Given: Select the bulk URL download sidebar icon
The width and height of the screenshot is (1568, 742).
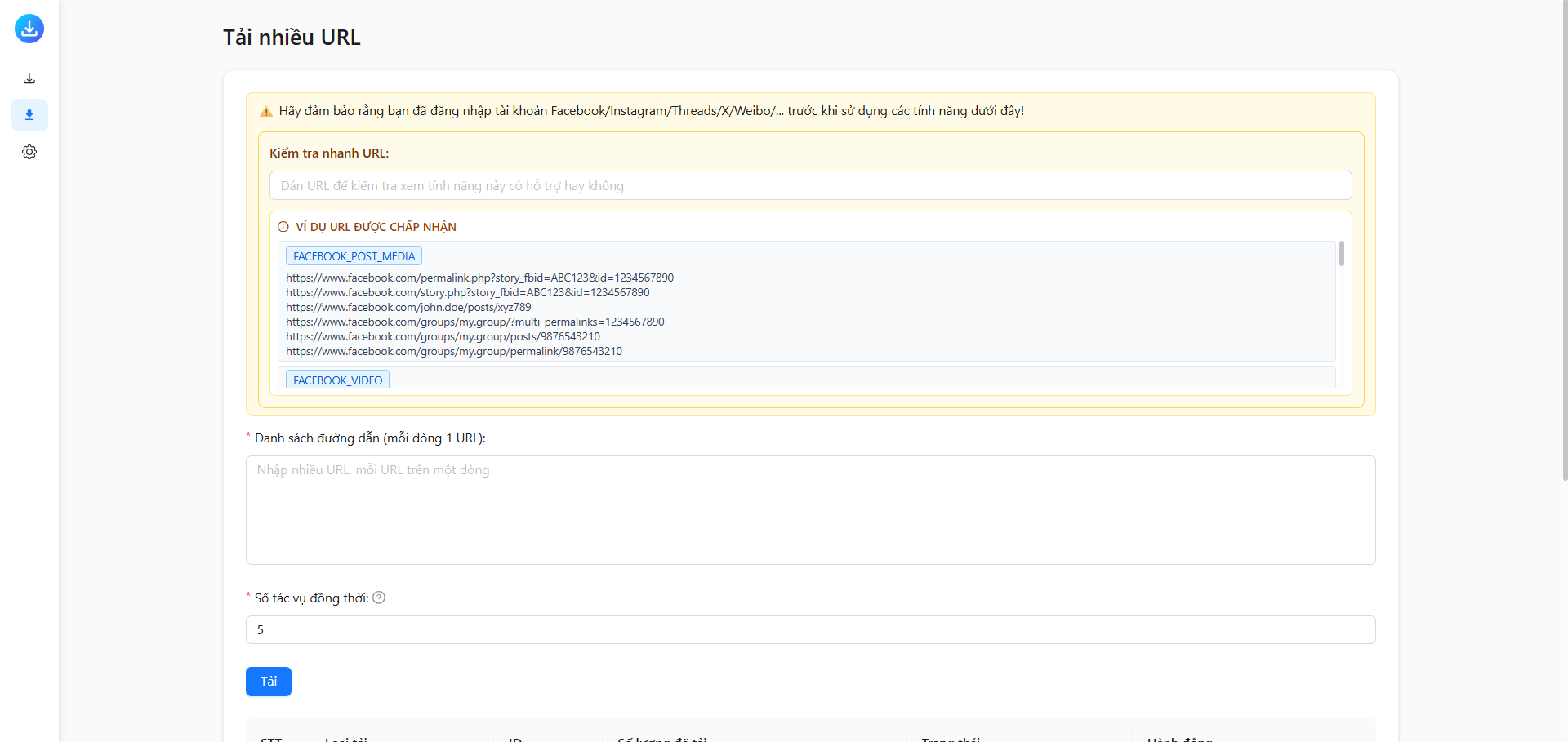Looking at the screenshot, I should [x=29, y=115].
